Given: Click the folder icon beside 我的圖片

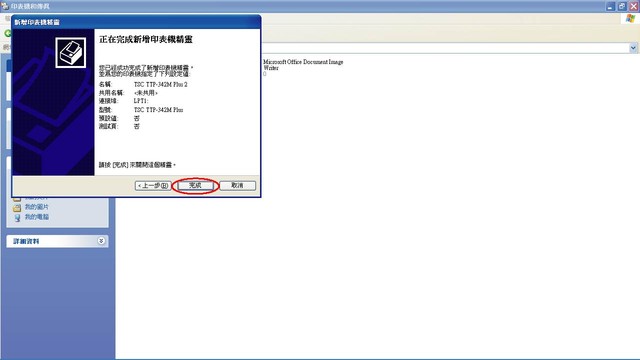Looking at the screenshot, I should [17, 208].
